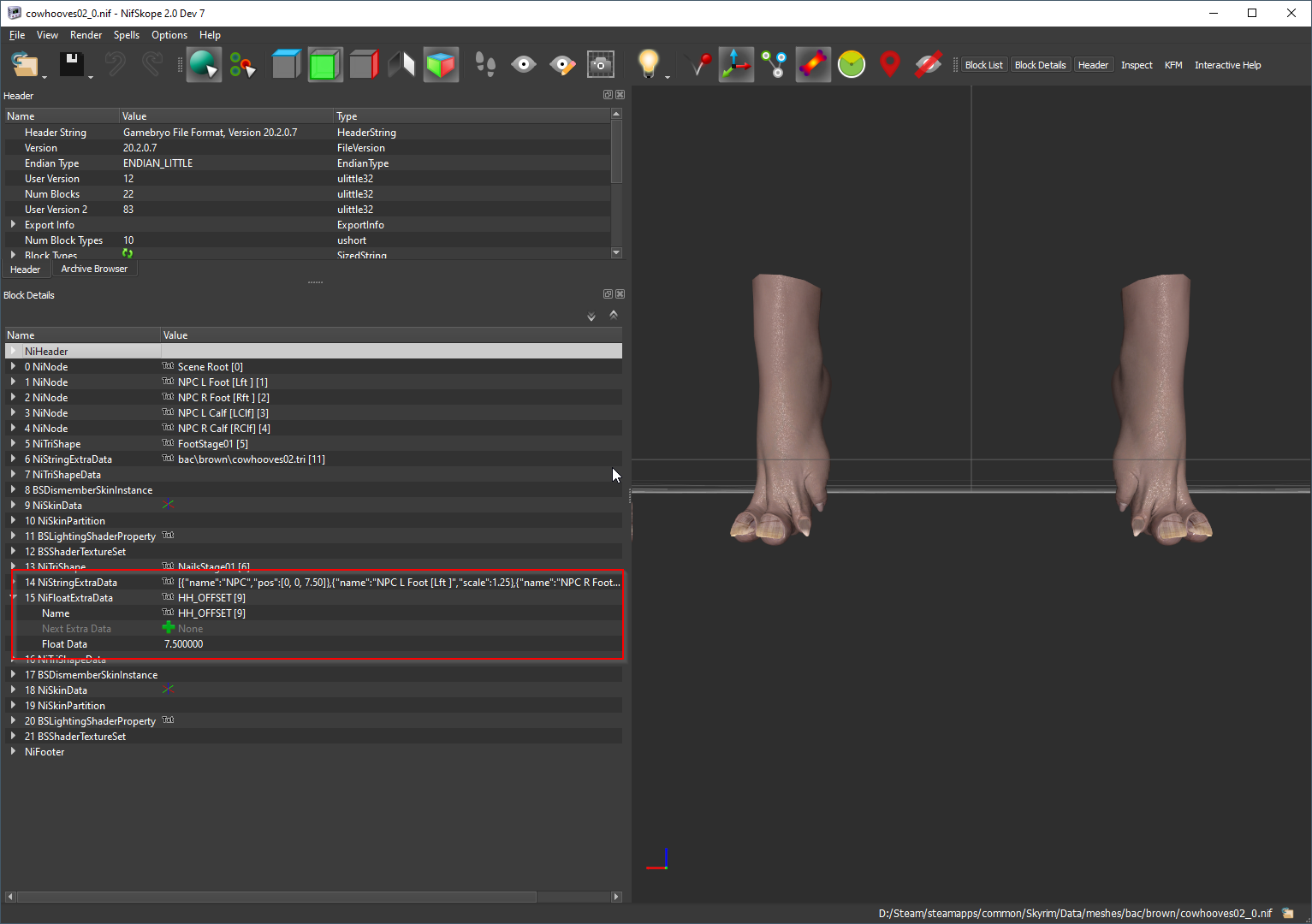Open the Options menu
This screenshot has width=1312, height=924.
coord(169,35)
